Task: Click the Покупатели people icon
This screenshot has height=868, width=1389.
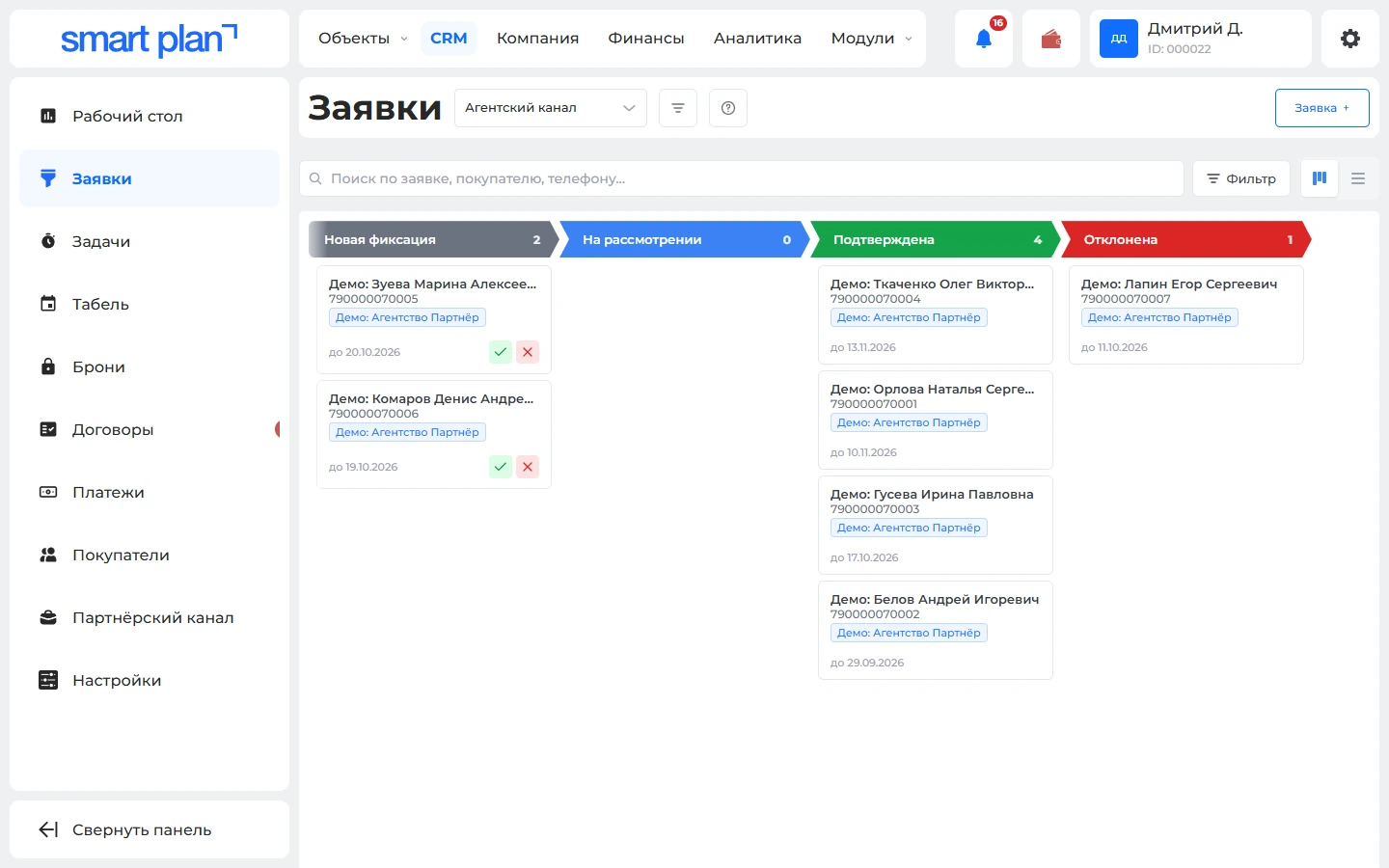Action: (x=48, y=555)
